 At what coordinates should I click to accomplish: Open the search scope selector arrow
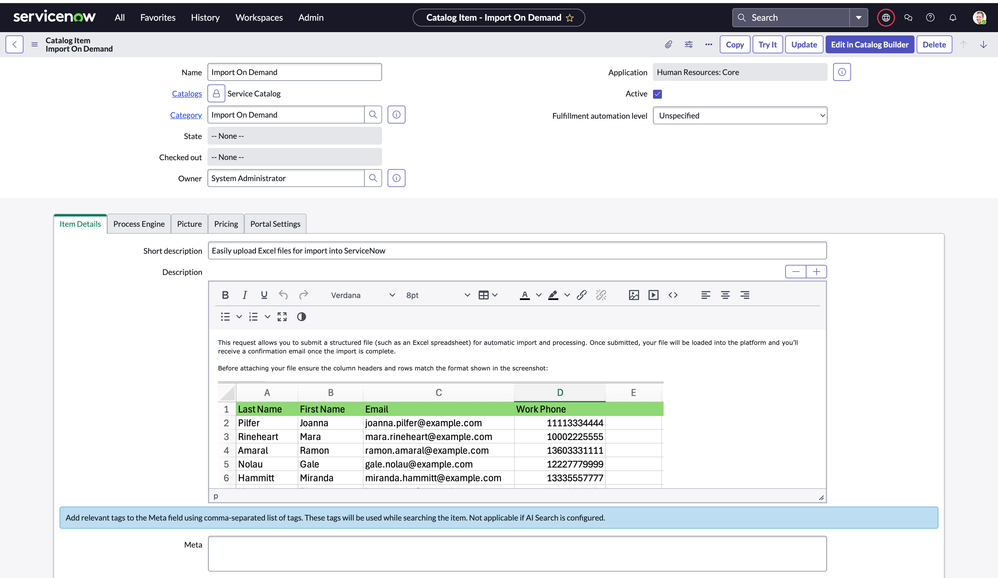(x=858, y=17)
